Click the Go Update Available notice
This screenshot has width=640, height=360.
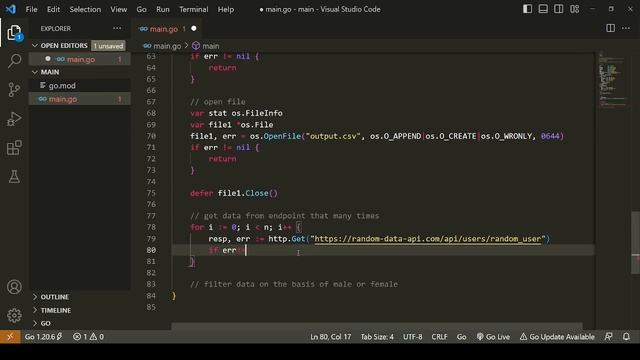pos(557,337)
